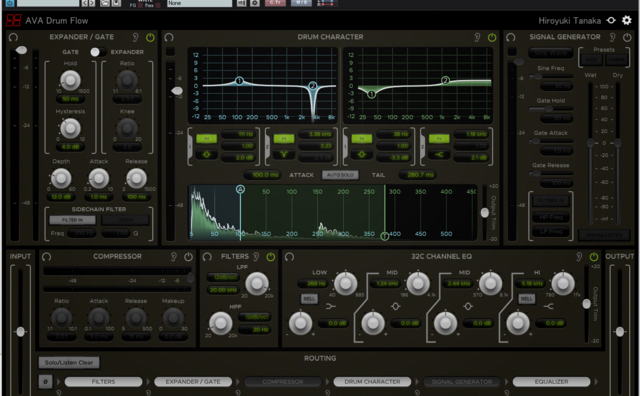The width and height of the screenshot is (640, 396).
Task: Flip the Gate/Expander mode switch
Action: [98, 52]
